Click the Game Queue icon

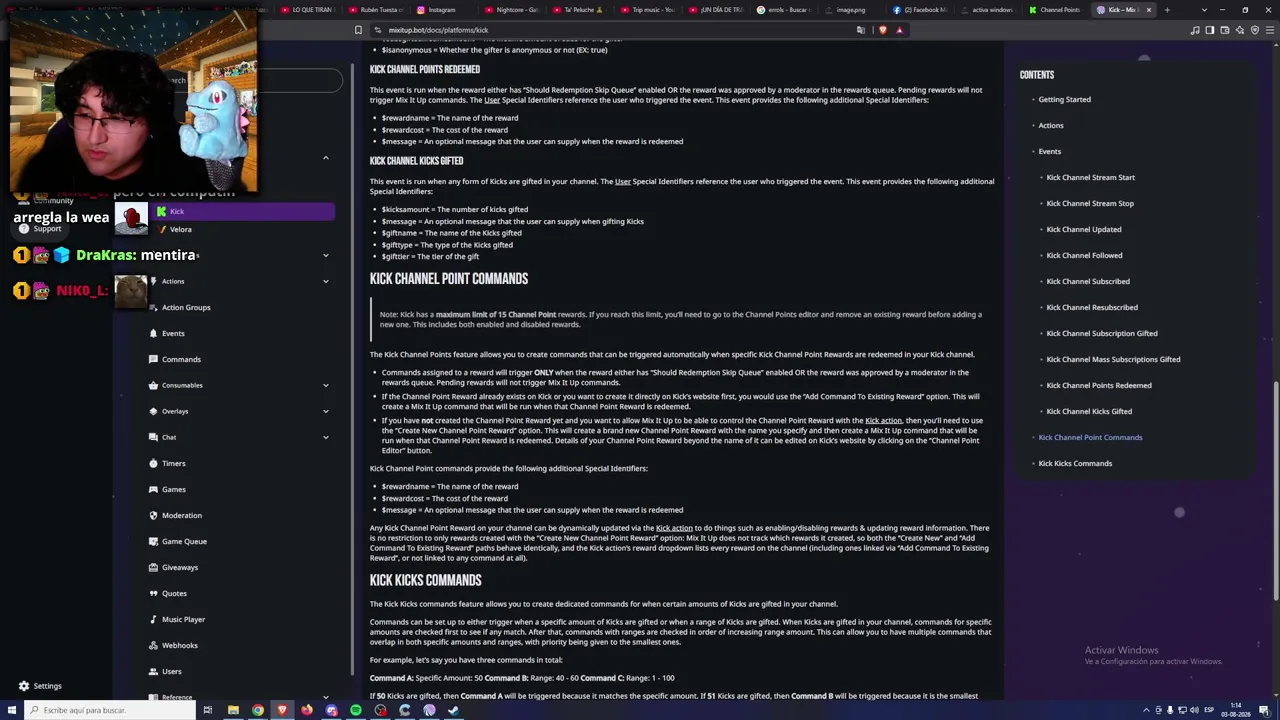[x=153, y=541]
